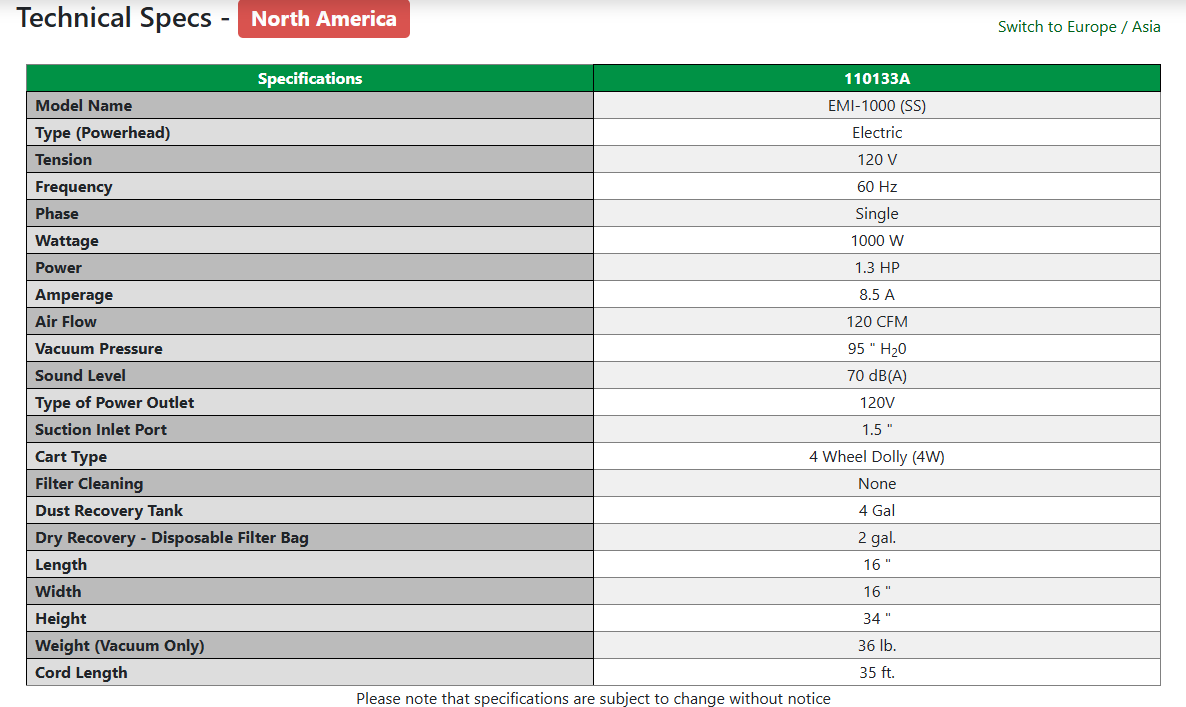Select the 95 " H20 value
The width and height of the screenshot is (1186, 707).
(877, 349)
